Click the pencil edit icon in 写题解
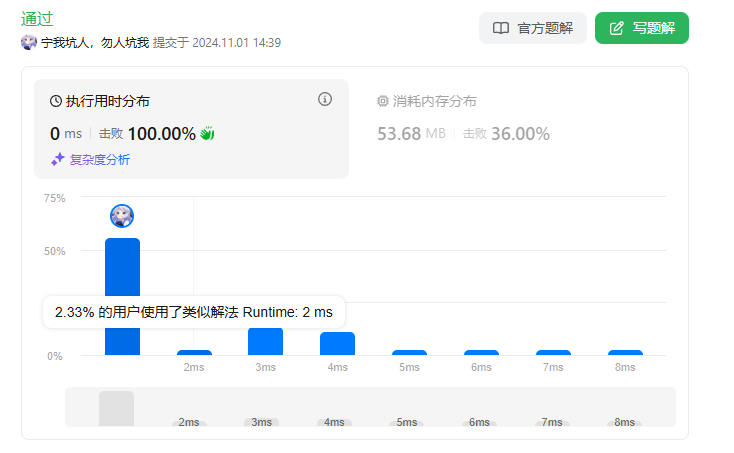 coord(617,28)
